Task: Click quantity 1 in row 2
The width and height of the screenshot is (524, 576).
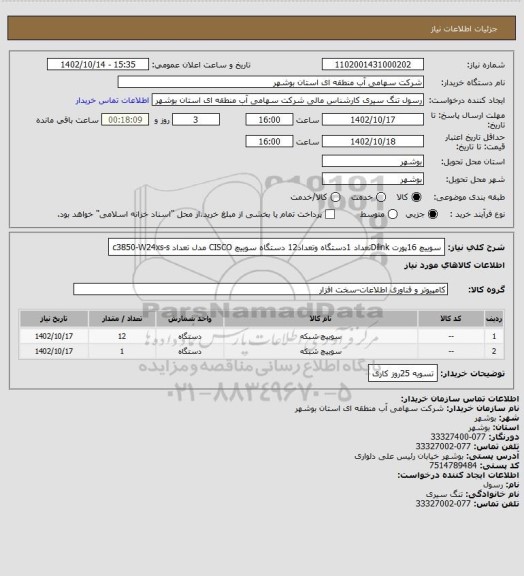Action: [x=122, y=352]
